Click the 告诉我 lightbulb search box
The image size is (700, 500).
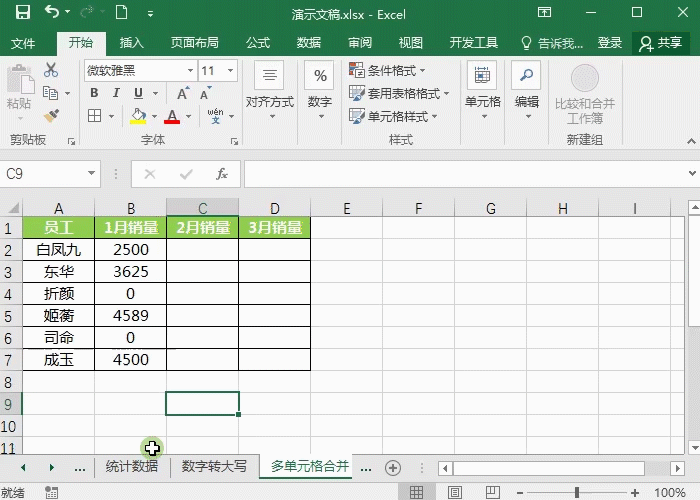(x=552, y=43)
